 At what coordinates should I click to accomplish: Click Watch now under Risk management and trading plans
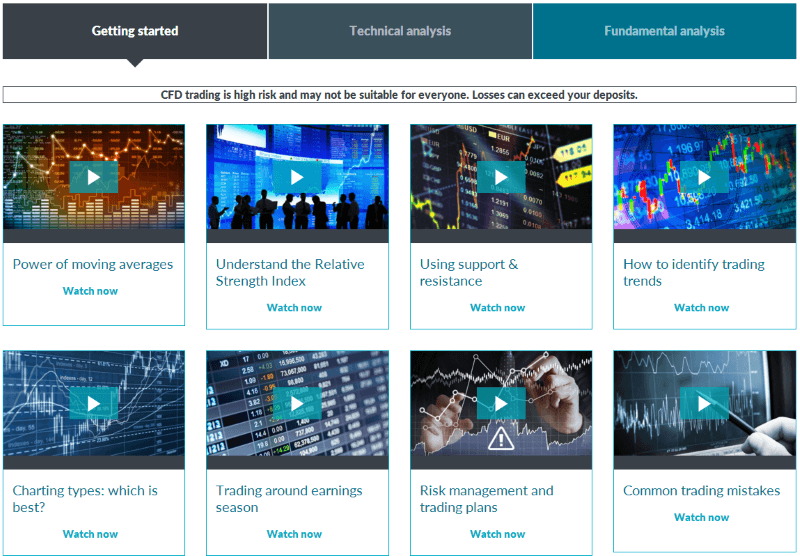point(497,534)
